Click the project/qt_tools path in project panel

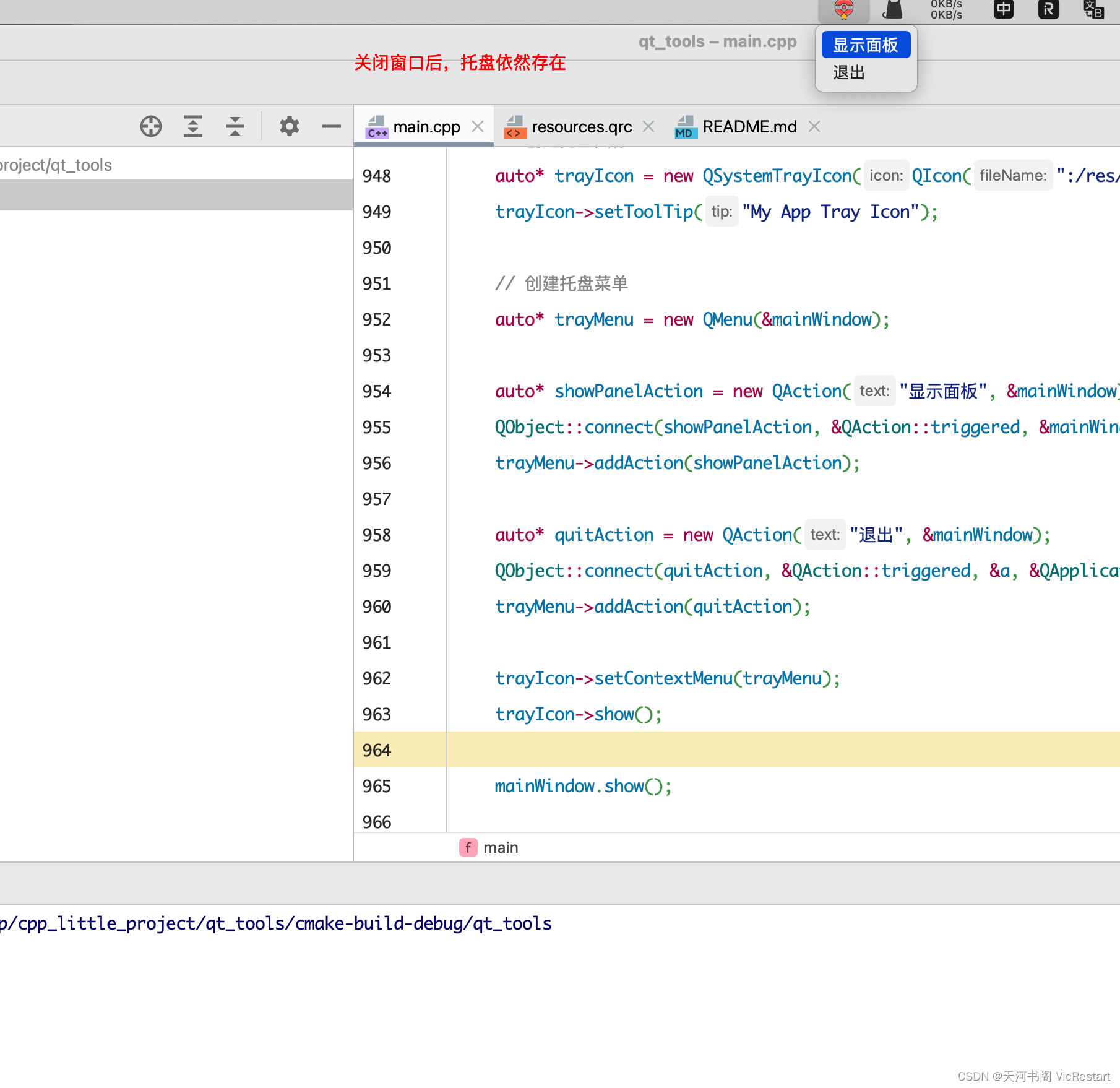[56, 165]
